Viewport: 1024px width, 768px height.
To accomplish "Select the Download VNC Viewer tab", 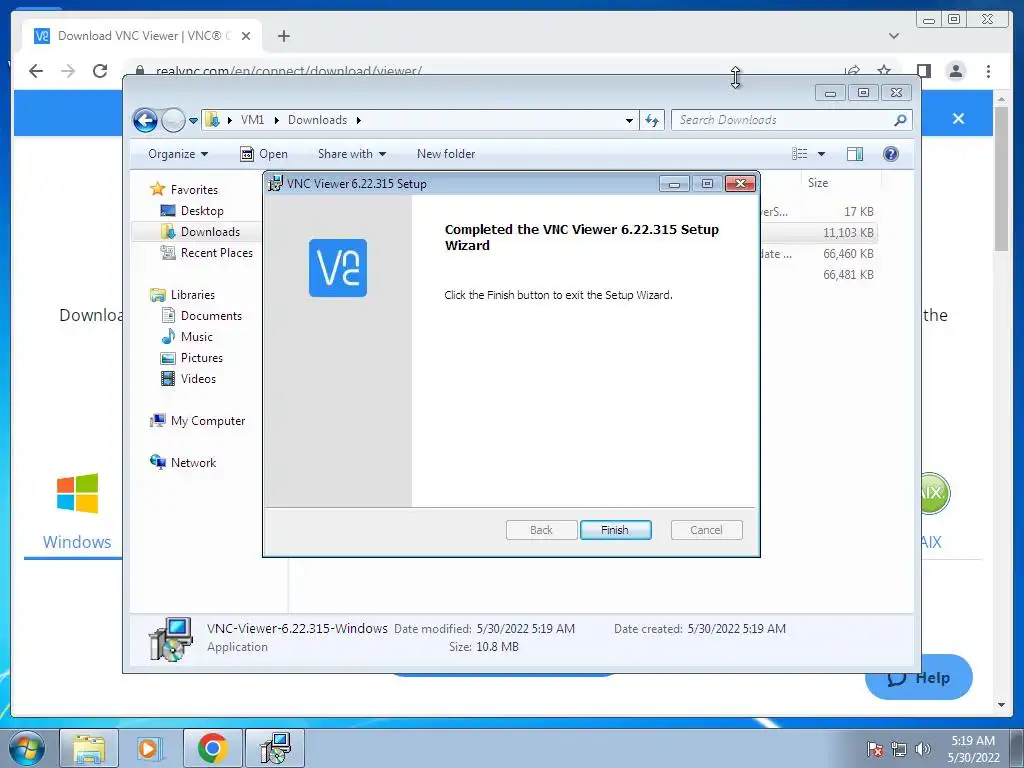I will pyautogui.click(x=142, y=36).
